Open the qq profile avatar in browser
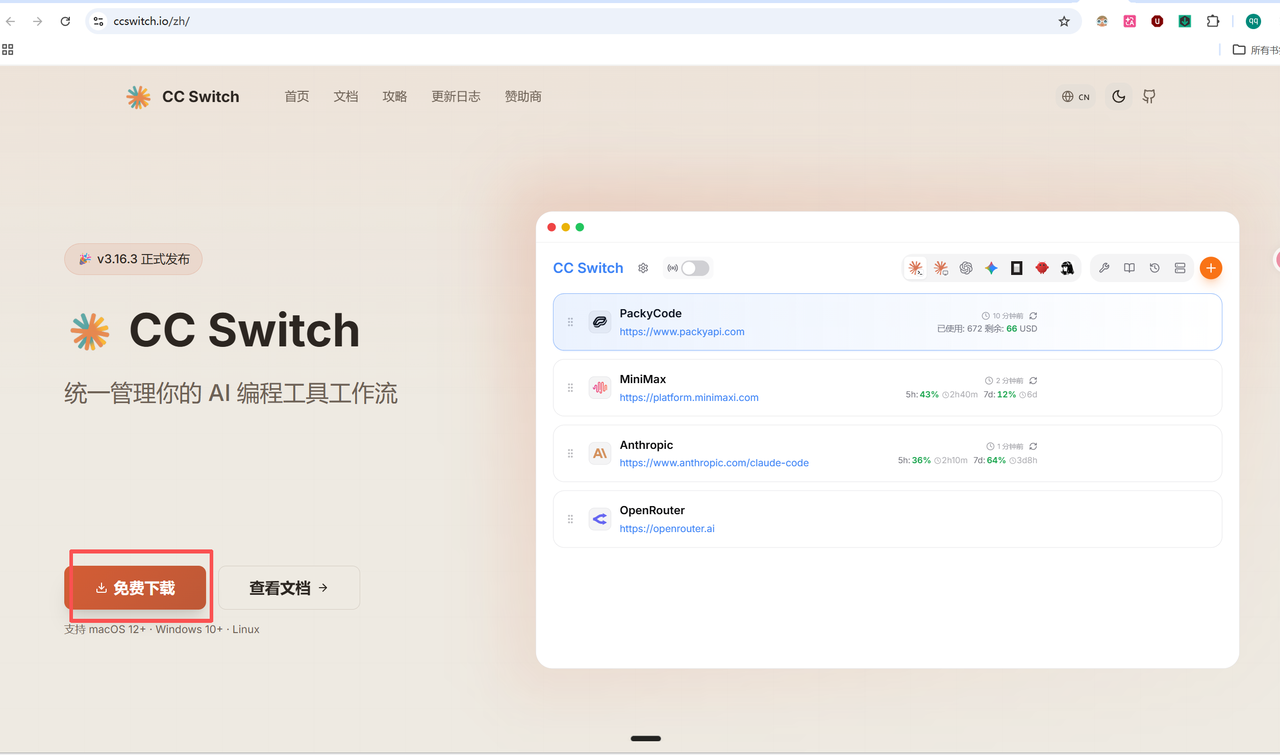1280x755 pixels. coord(1253,21)
